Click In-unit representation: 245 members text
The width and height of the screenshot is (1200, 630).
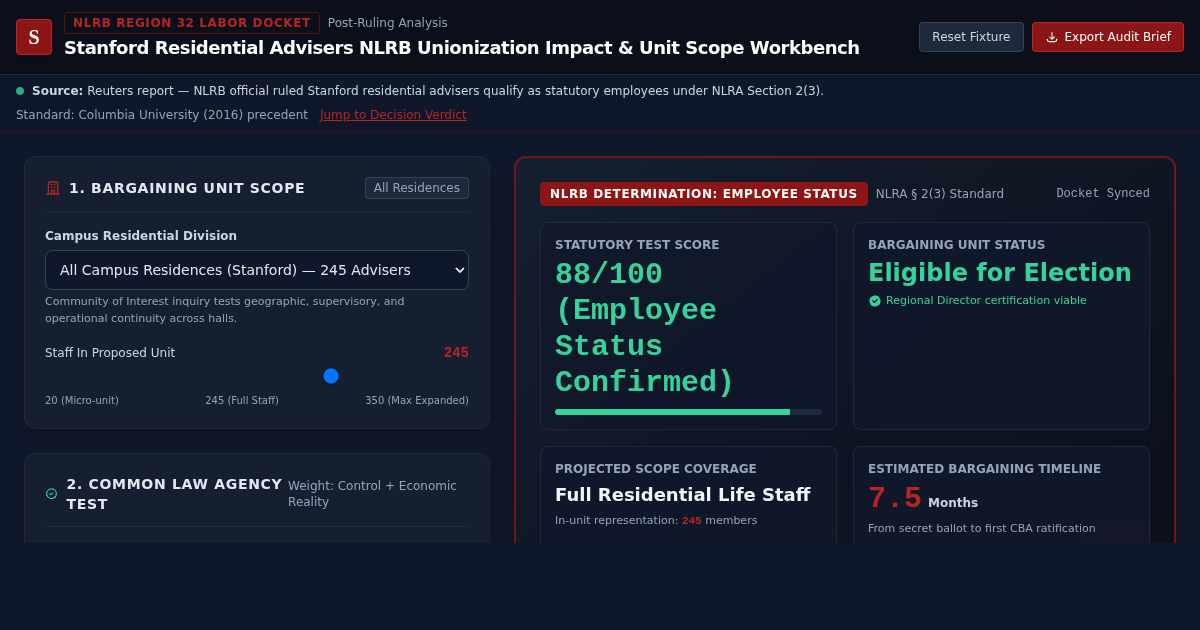[656, 521]
